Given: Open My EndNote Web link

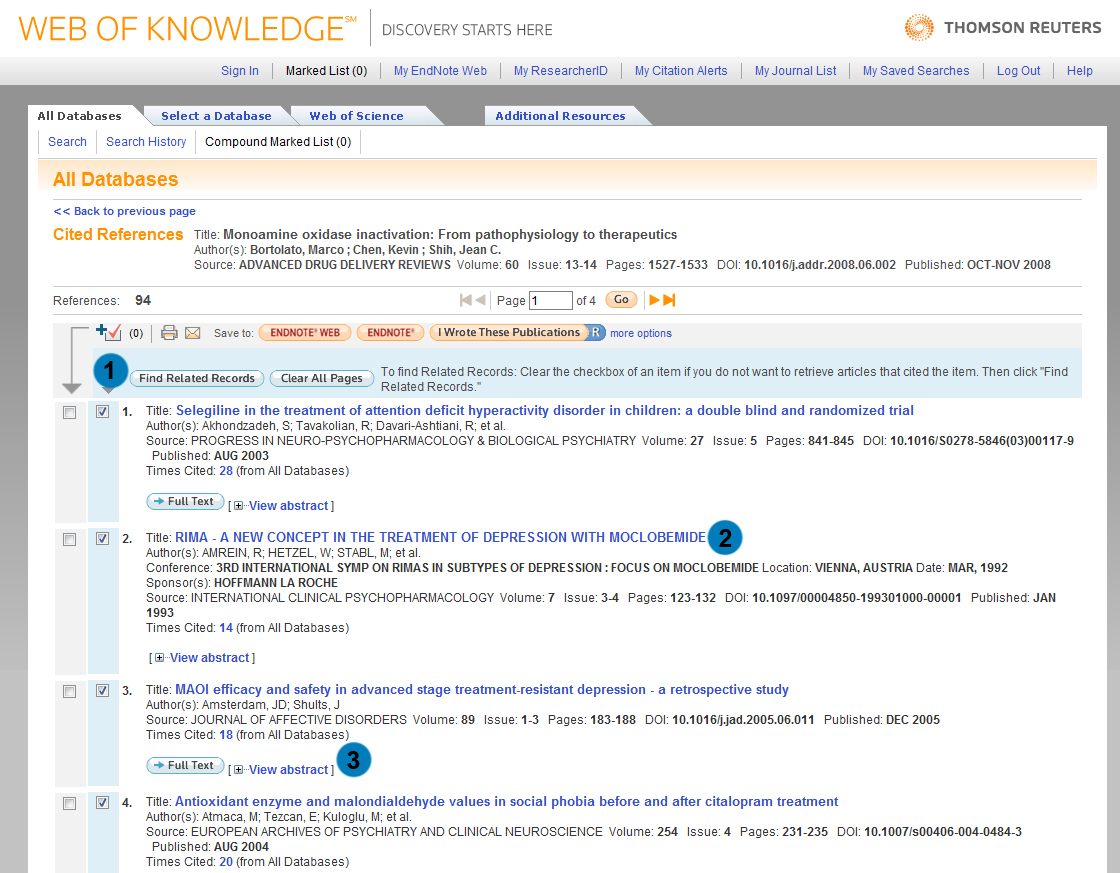Looking at the screenshot, I should click(440, 71).
